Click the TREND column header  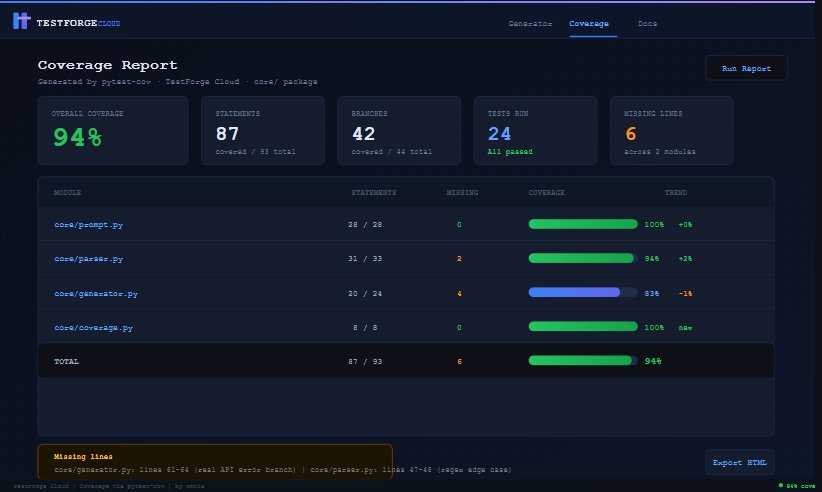click(x=676, y=193)
